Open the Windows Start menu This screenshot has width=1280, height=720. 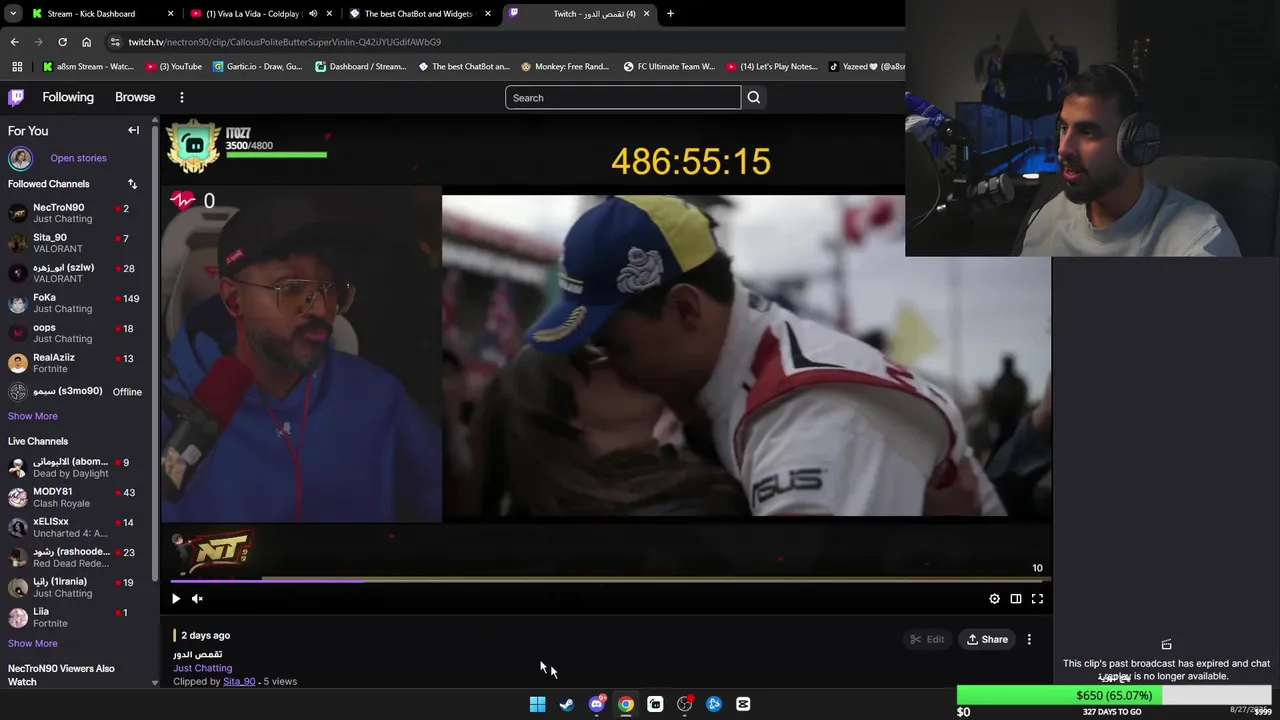click(537, 704)
